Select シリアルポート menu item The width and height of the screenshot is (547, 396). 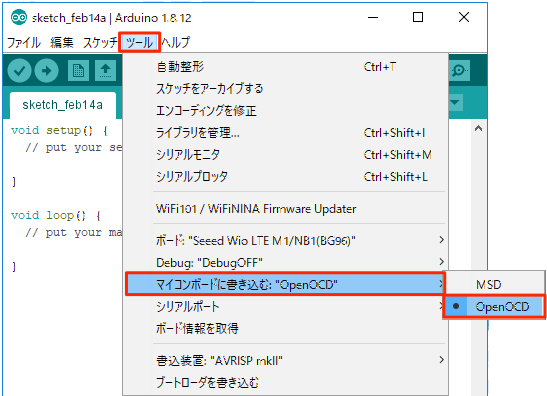pyautogui.click(x=285, y=307)
